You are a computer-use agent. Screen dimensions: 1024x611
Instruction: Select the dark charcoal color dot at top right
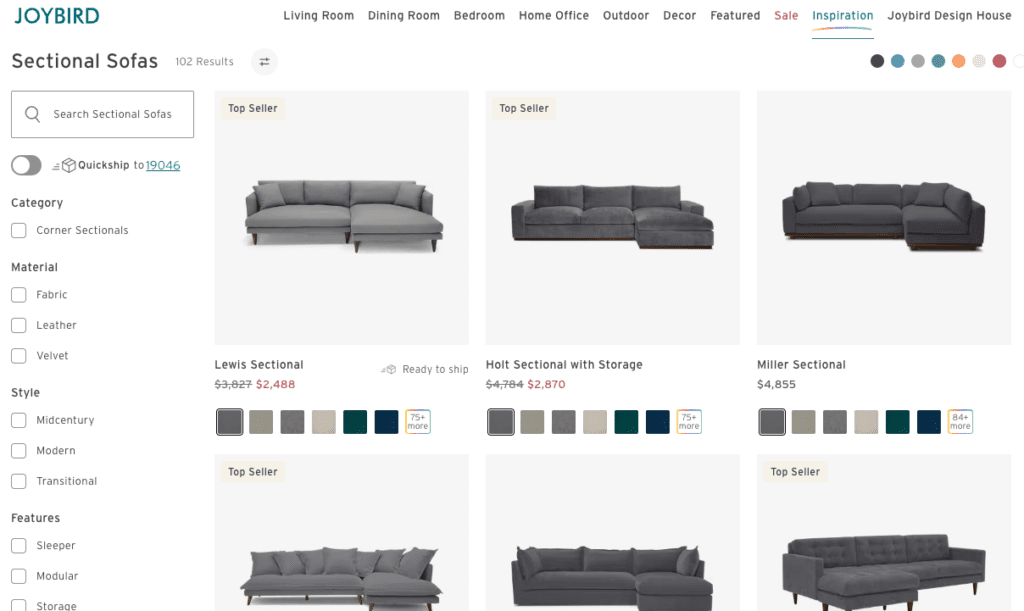(x=877, y=61)
